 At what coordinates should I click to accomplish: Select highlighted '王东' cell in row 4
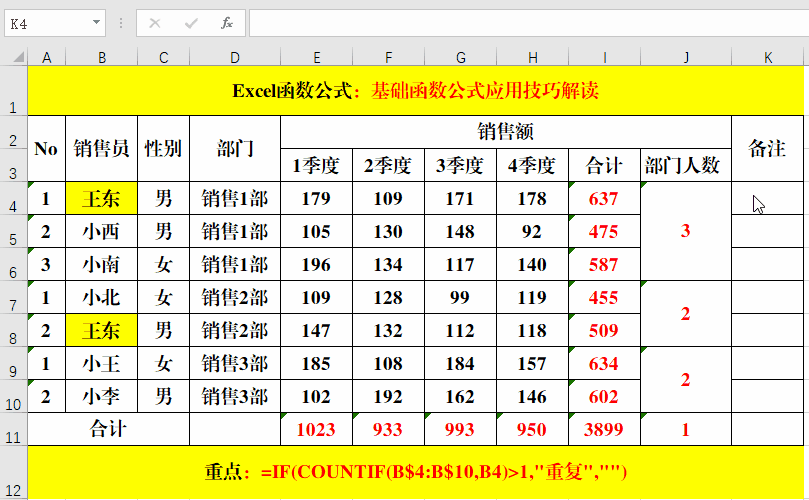tap(102, 198)
